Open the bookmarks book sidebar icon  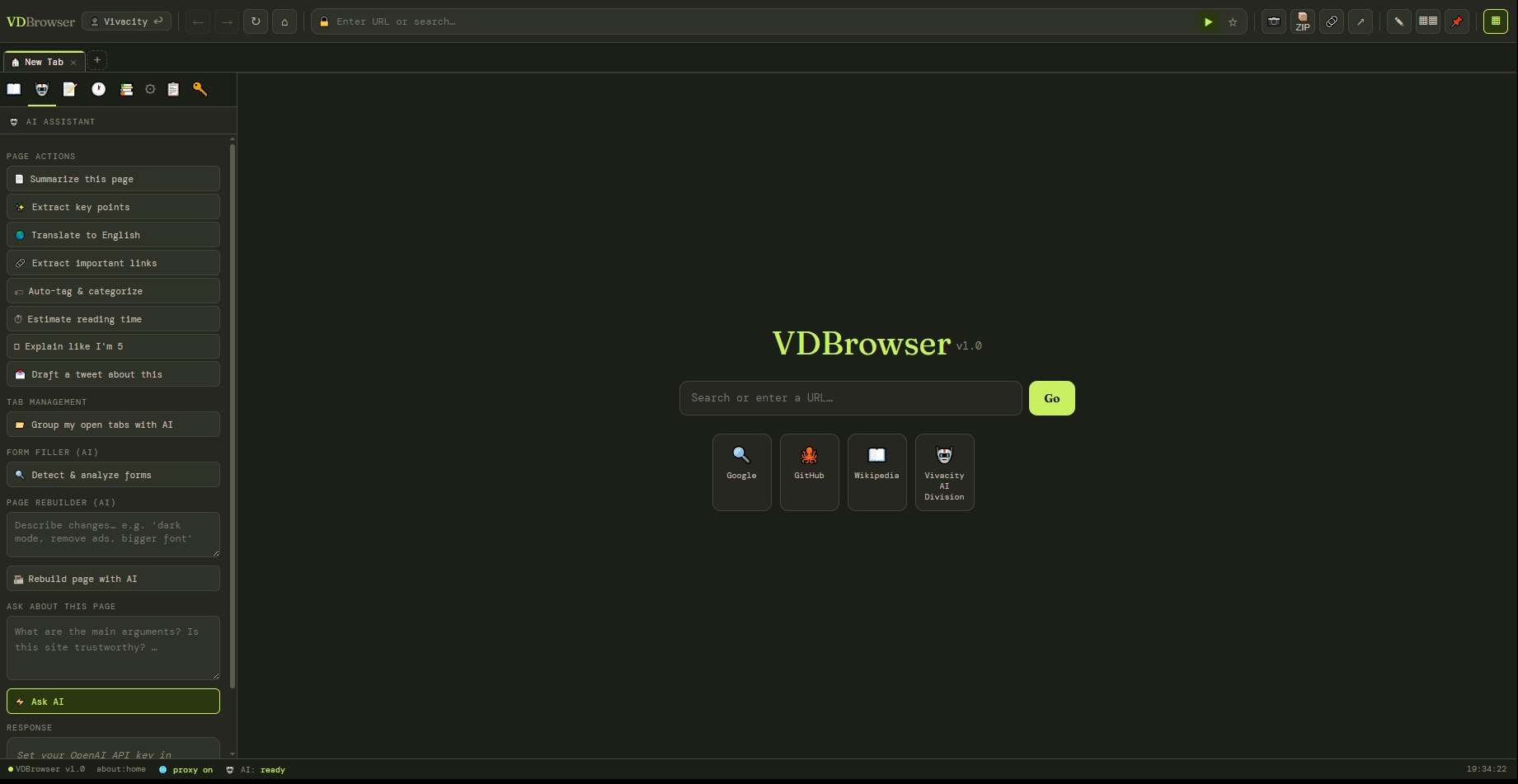pos(14,89)
